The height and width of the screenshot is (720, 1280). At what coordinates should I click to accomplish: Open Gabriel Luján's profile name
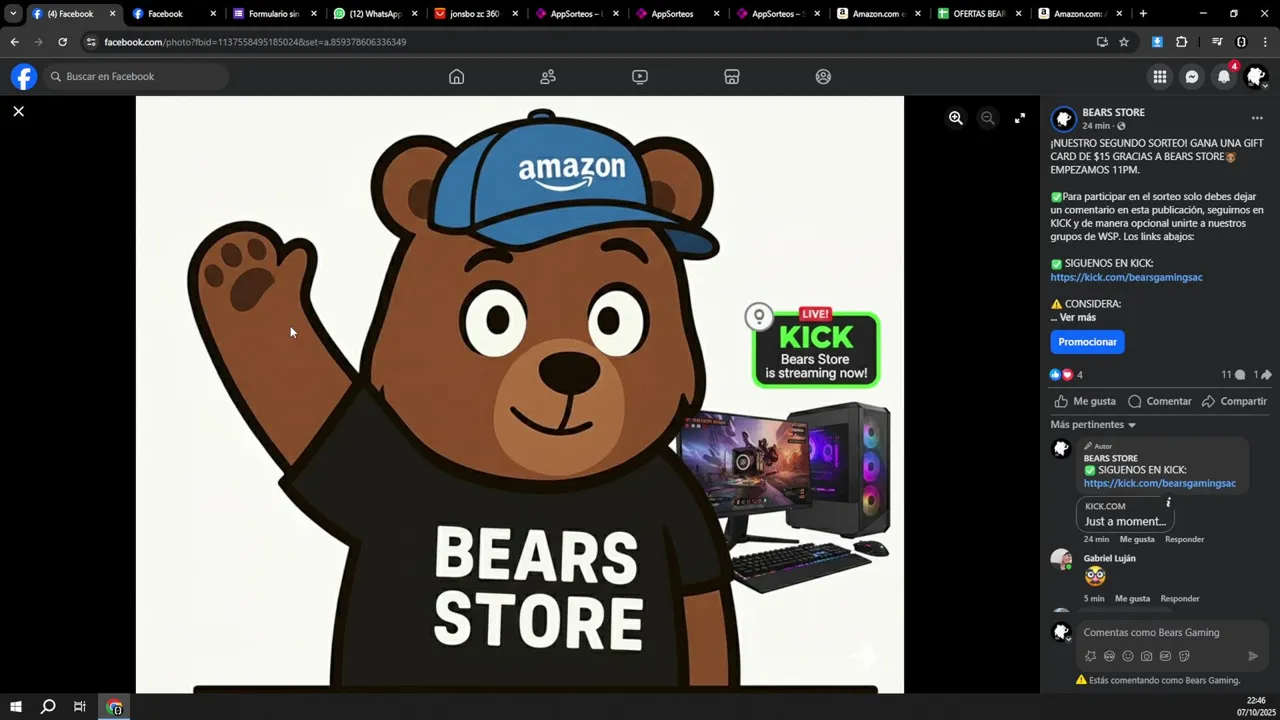[x=1109, y=558]
